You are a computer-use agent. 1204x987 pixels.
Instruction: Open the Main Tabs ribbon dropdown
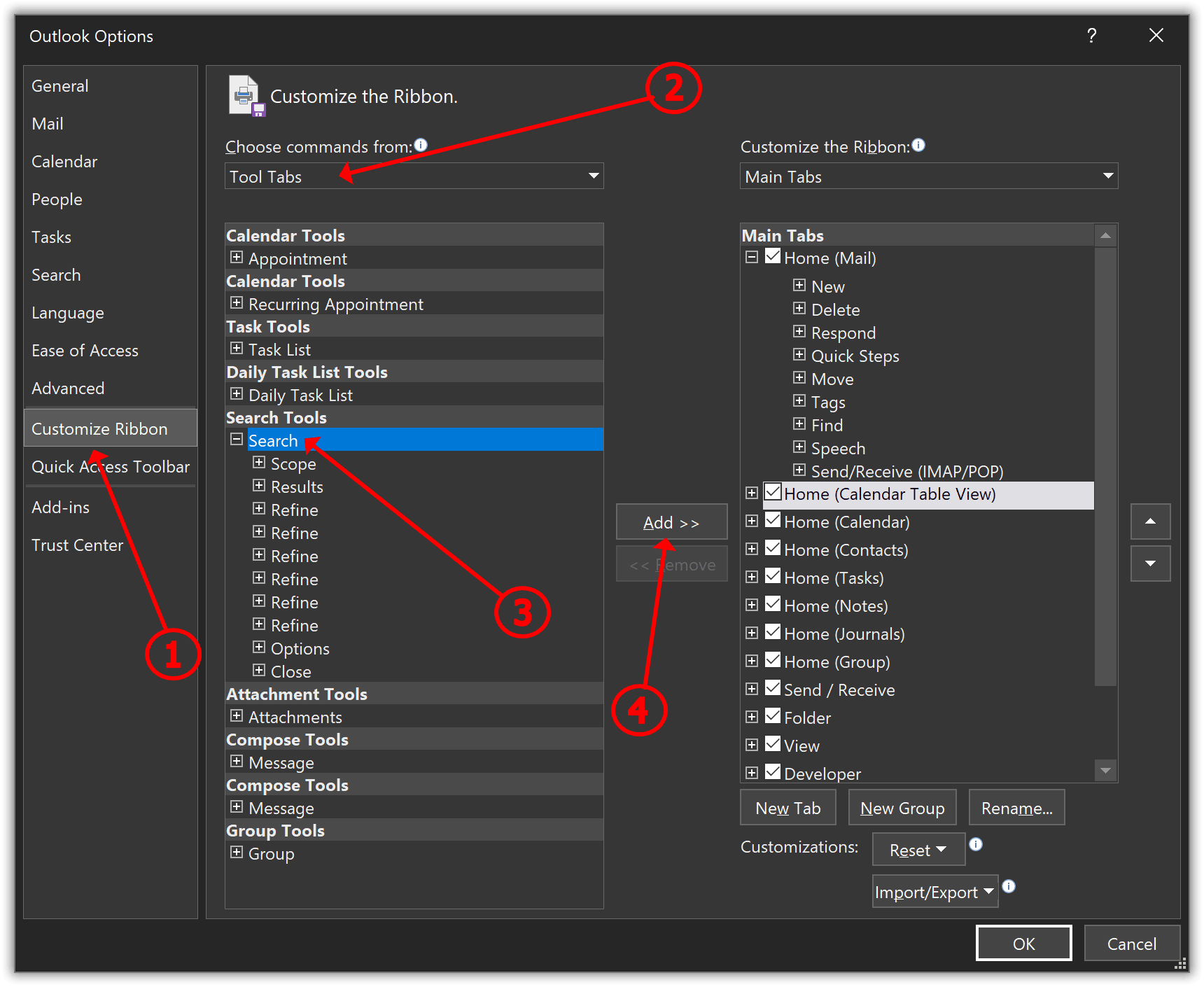[928, 176]
